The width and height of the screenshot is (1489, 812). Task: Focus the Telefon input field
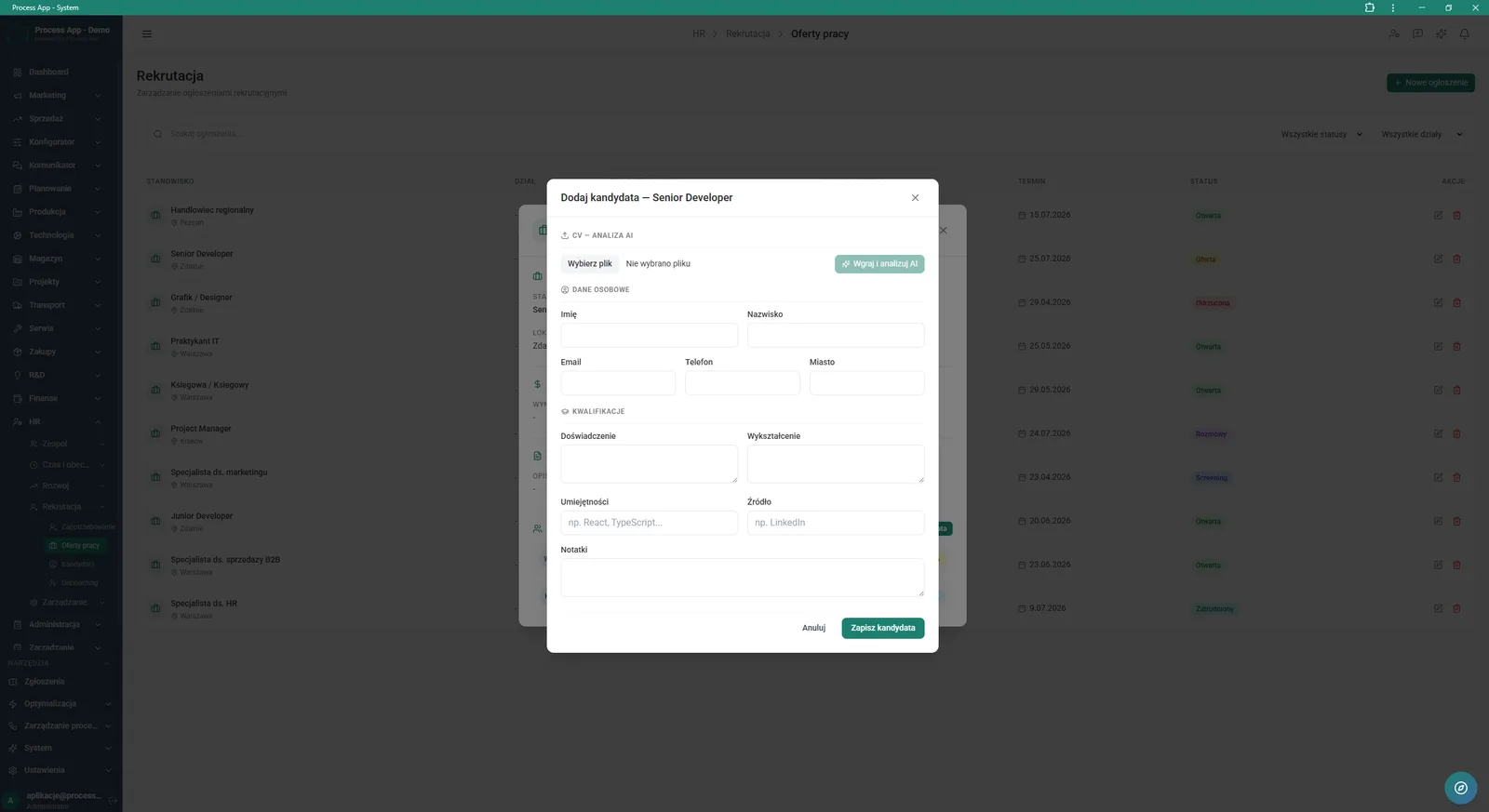coord(743,383)
